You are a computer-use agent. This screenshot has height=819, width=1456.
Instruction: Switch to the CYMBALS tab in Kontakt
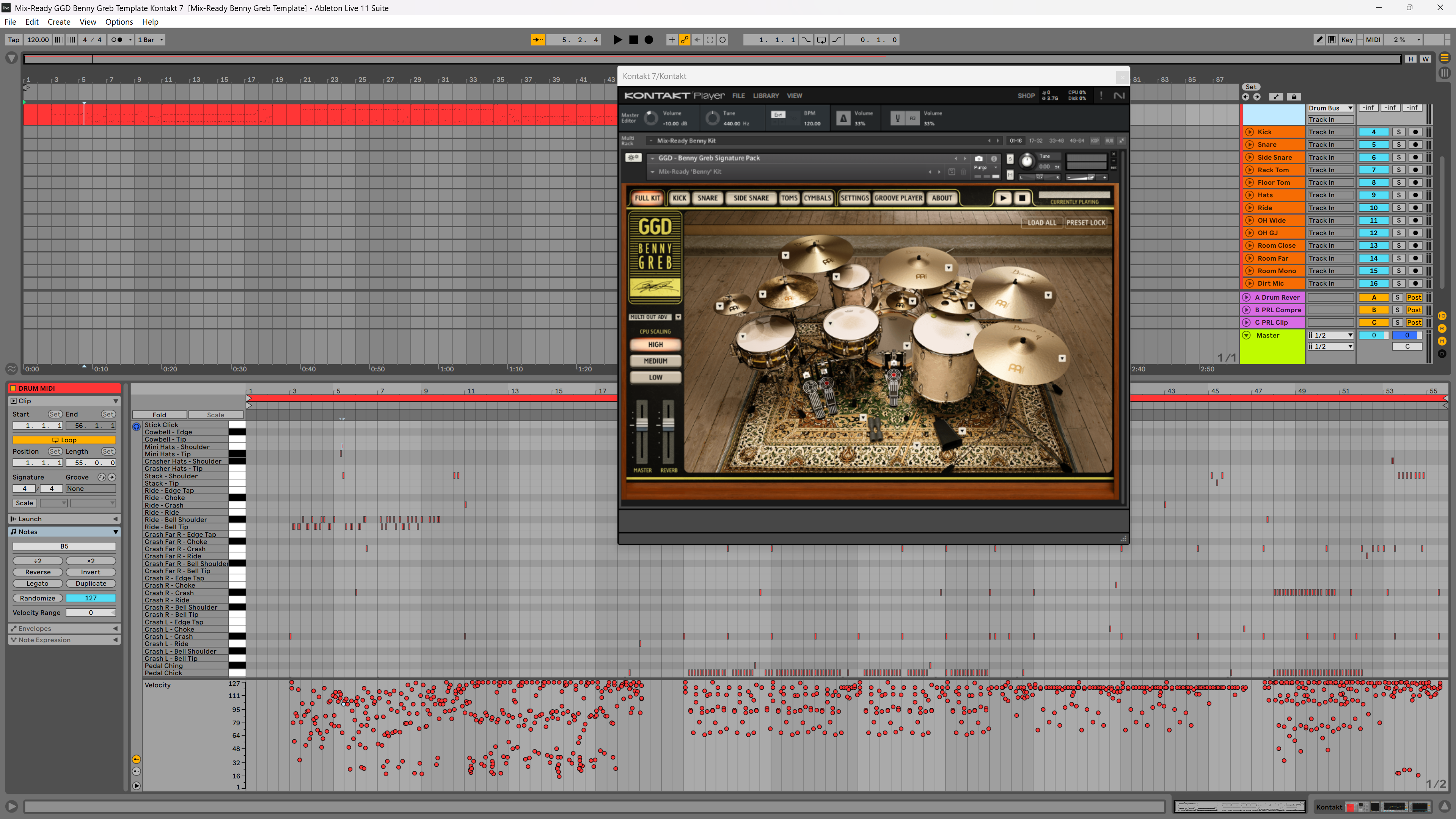(817, 198)
